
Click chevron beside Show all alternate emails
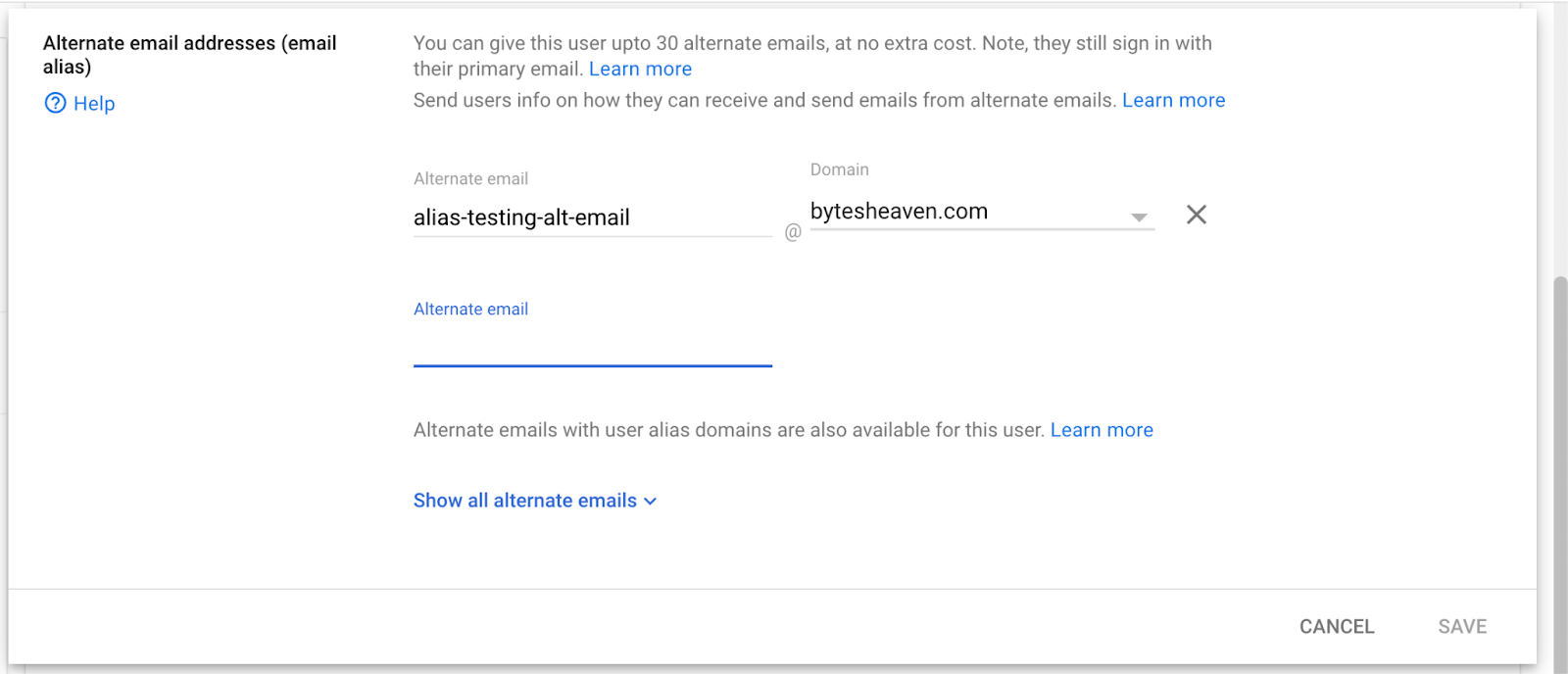[650, 502]
